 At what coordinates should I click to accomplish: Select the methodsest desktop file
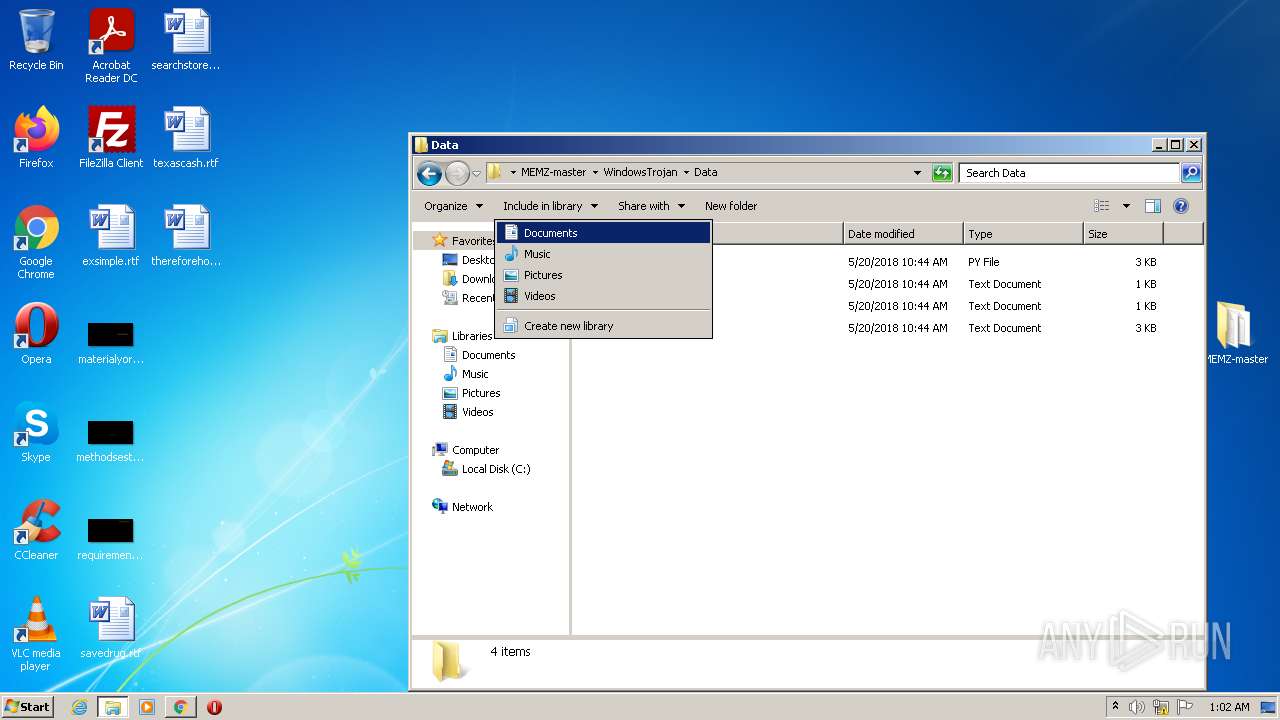click(111, 439)
